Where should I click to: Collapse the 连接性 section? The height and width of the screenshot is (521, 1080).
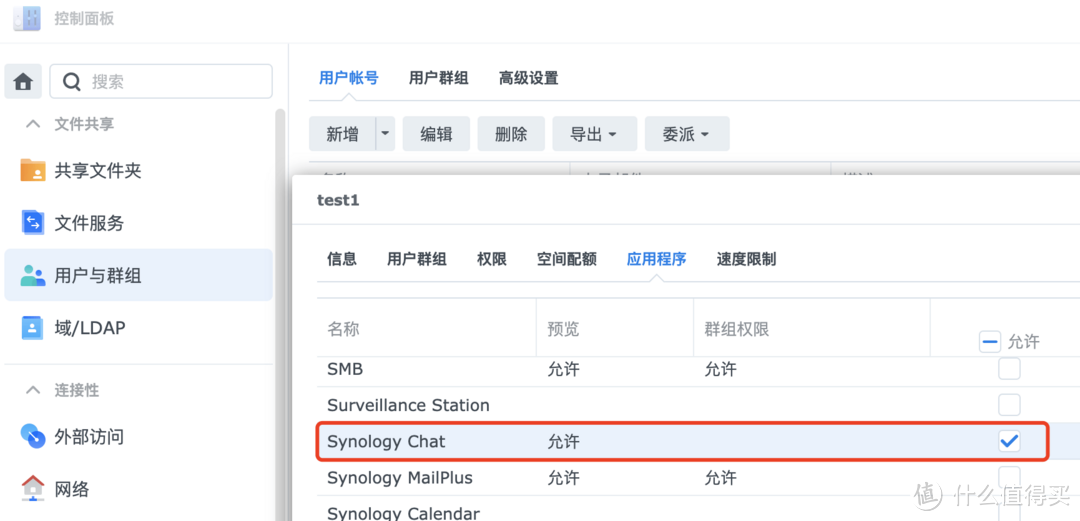click(32, 390)
